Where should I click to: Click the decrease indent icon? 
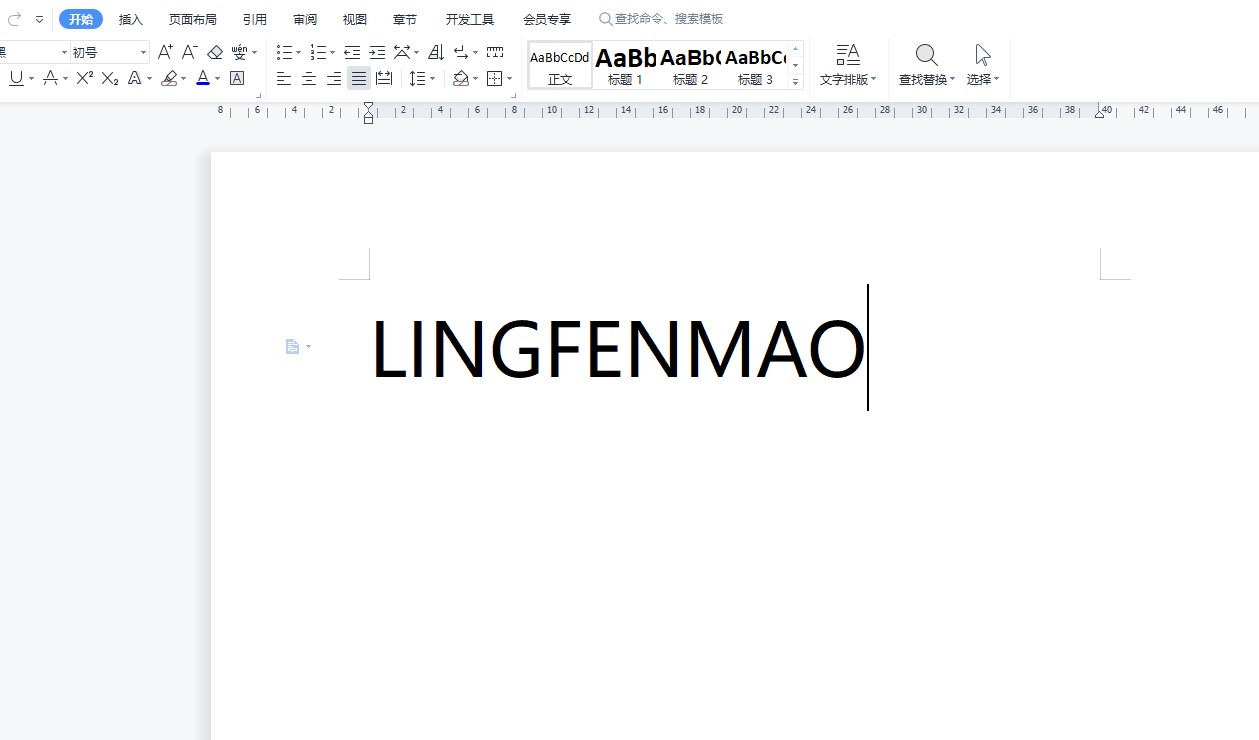(352, 52)
